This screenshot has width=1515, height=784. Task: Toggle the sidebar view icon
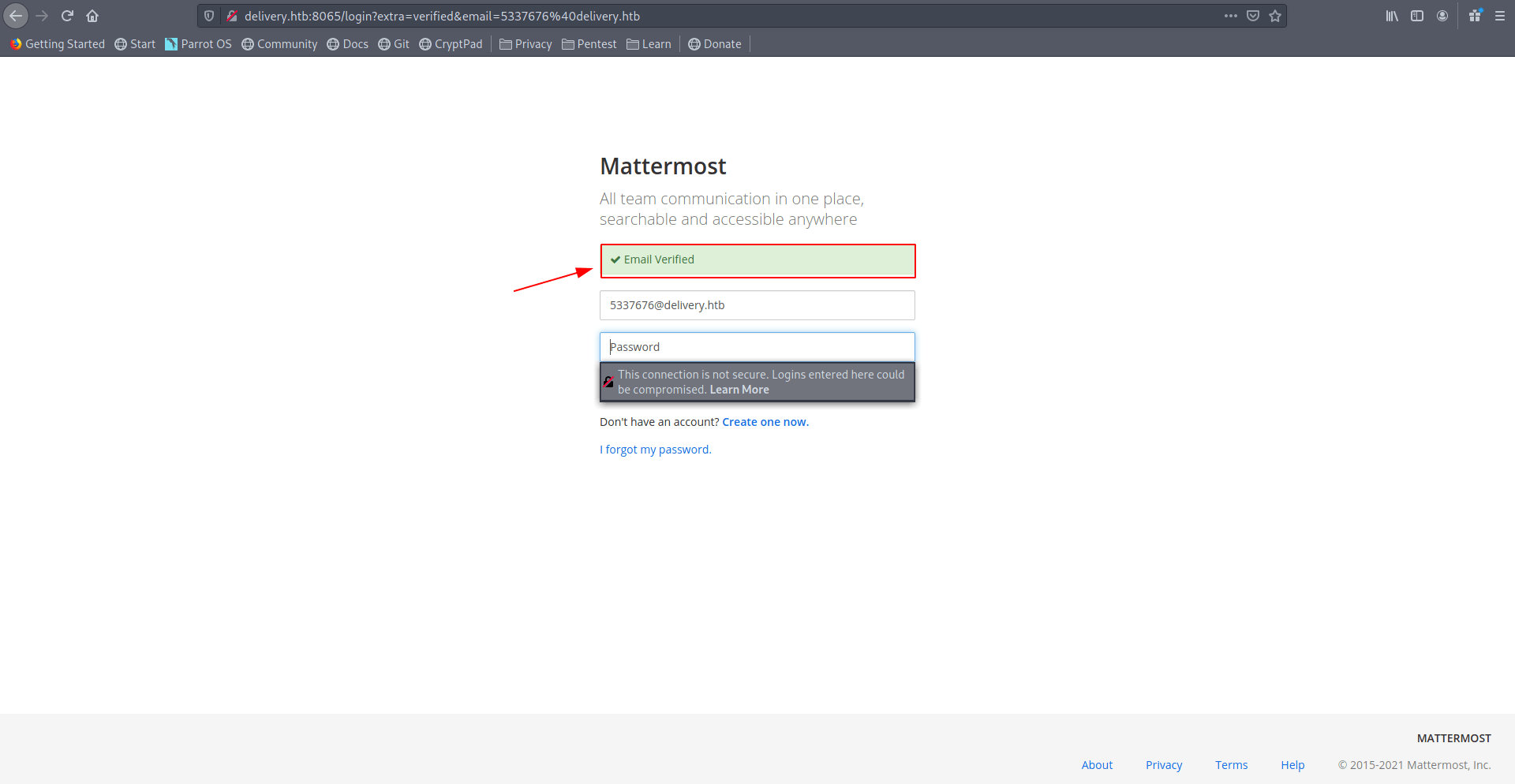tap(1417, 16)
